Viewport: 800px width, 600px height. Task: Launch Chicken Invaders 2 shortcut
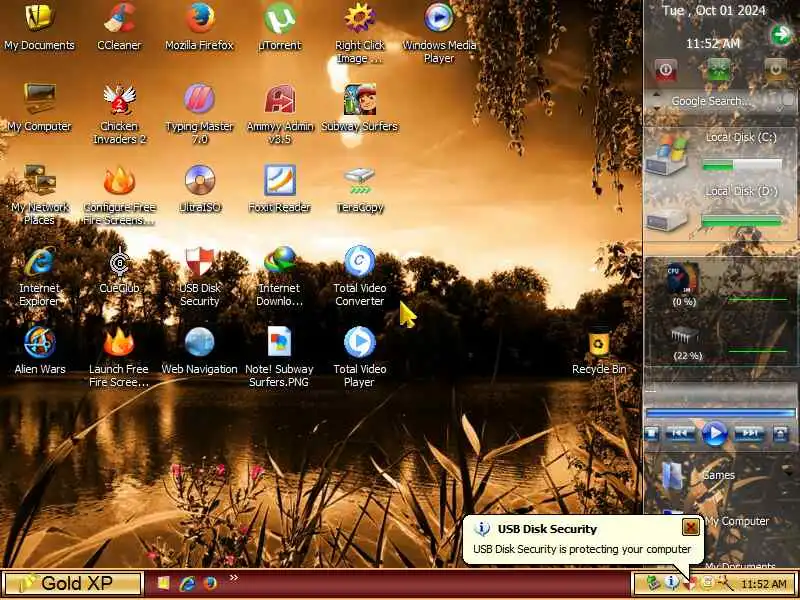coord(119,114)
